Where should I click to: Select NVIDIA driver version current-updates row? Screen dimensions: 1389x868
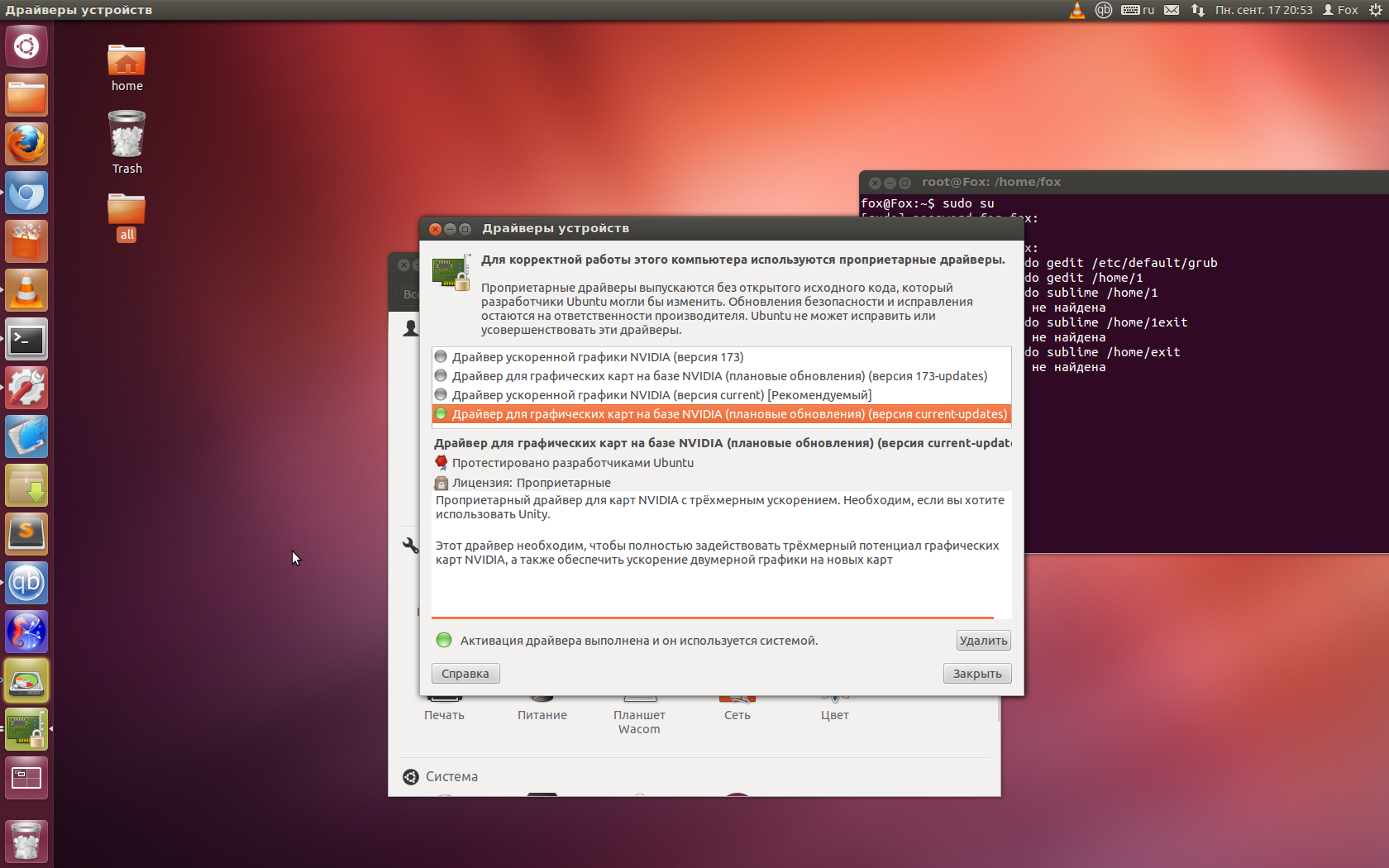(x=721, y=414)
